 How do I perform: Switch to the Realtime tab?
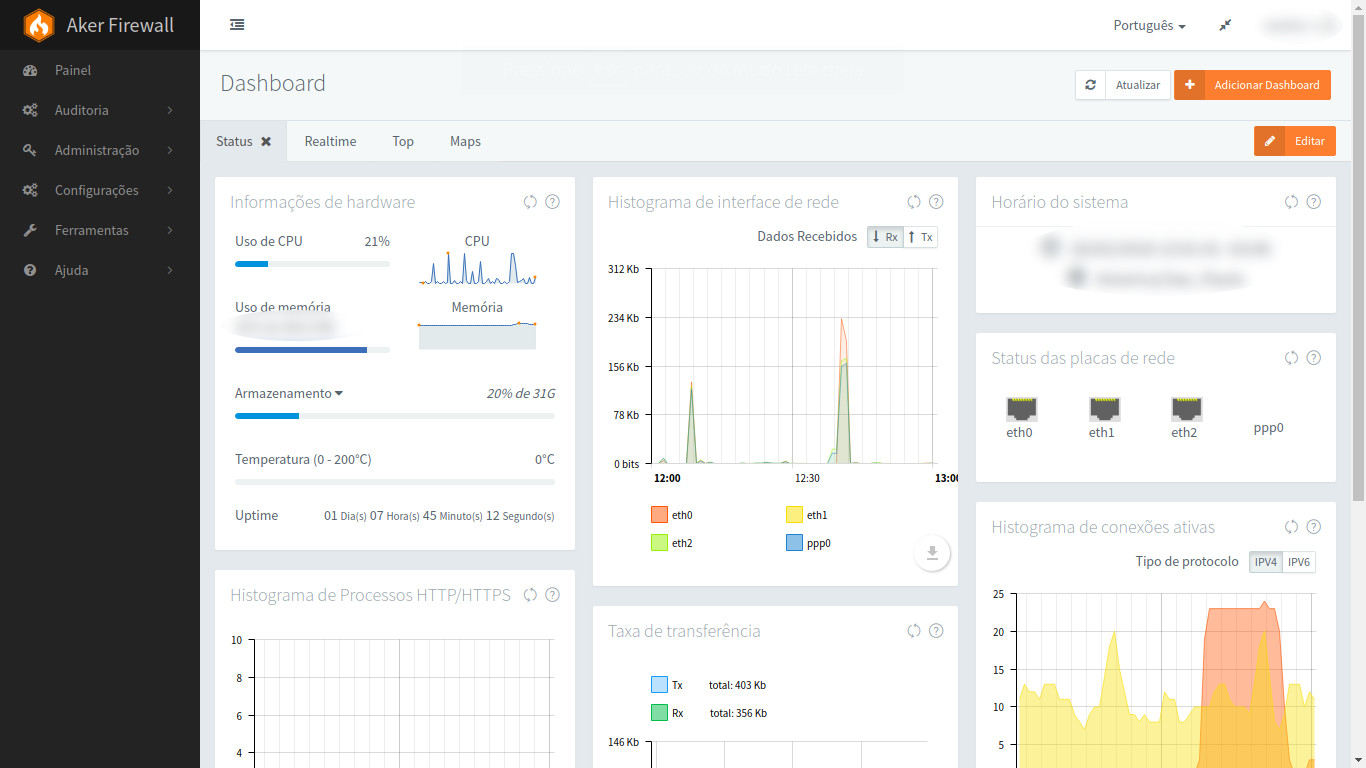click(x=330, y=142)
